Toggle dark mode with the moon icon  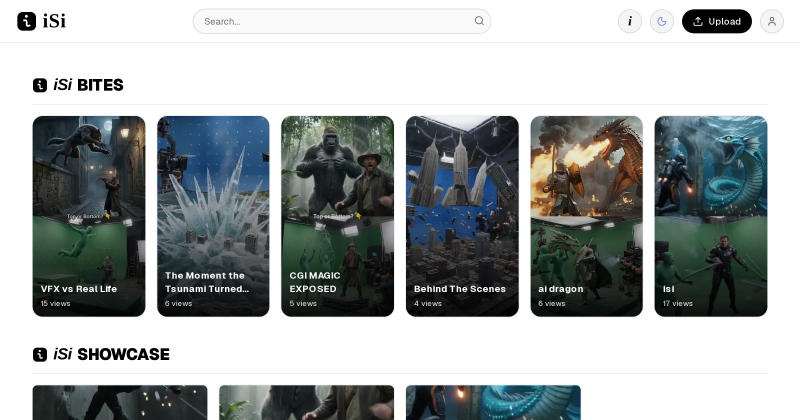(662, 21)
